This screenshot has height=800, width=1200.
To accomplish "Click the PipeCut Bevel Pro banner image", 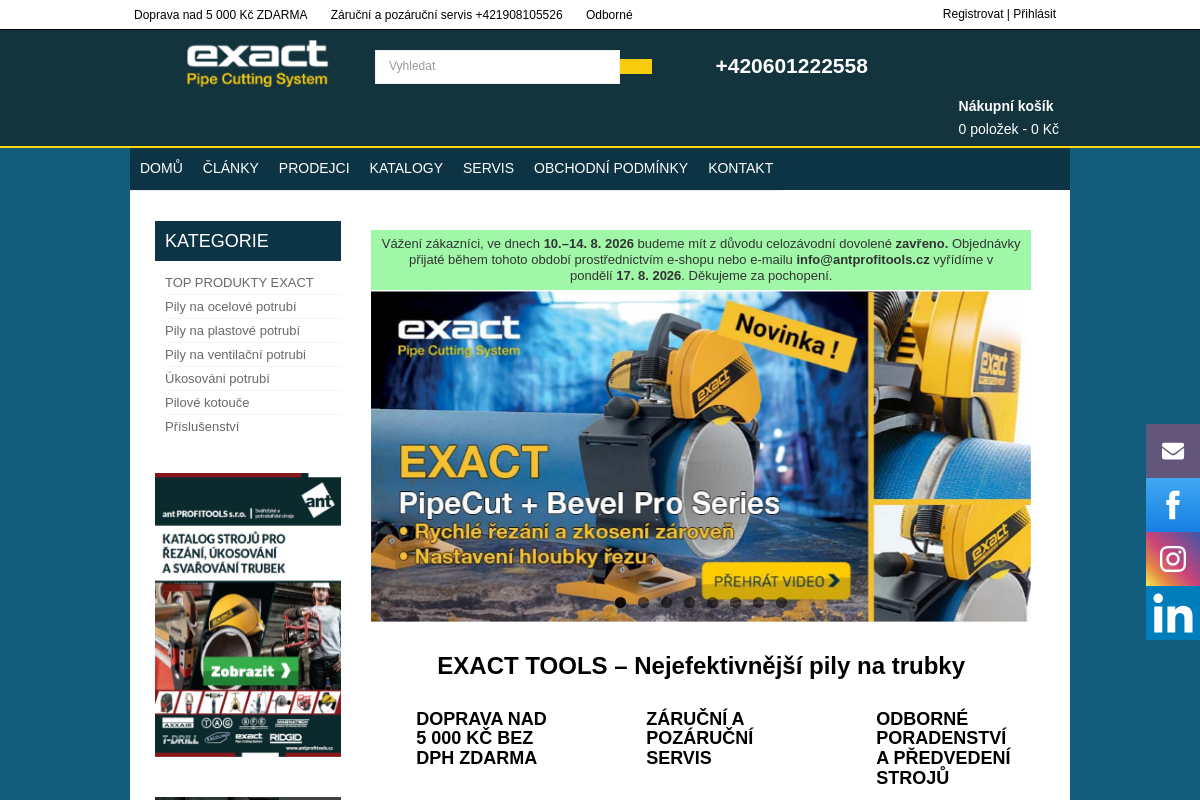I will pyautogui.click(x=701, y=456).
